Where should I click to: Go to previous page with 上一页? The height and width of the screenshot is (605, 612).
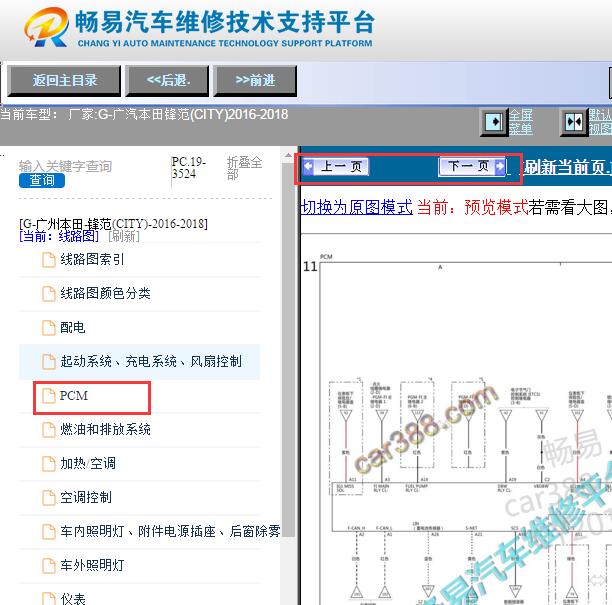(336, 167)
